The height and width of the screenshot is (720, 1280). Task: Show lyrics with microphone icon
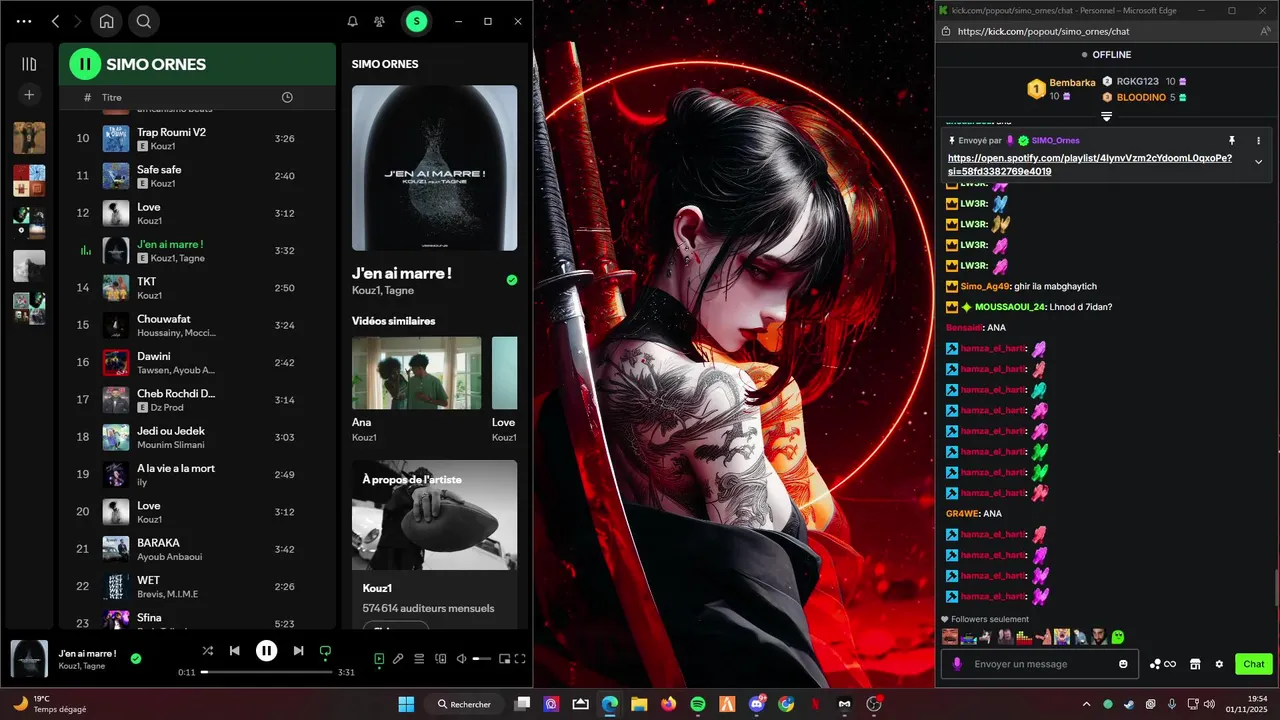coord(398,659)
